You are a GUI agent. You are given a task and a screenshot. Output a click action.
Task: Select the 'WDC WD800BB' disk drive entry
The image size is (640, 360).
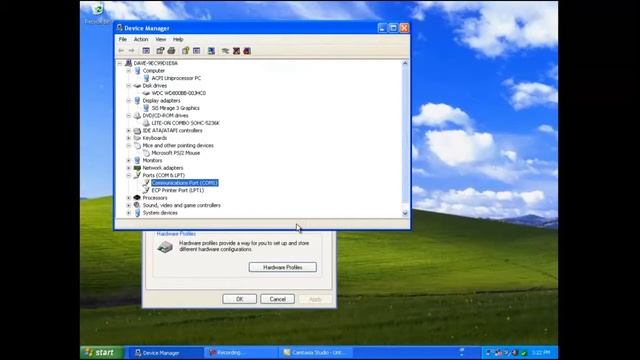click(x=178, y=93)
